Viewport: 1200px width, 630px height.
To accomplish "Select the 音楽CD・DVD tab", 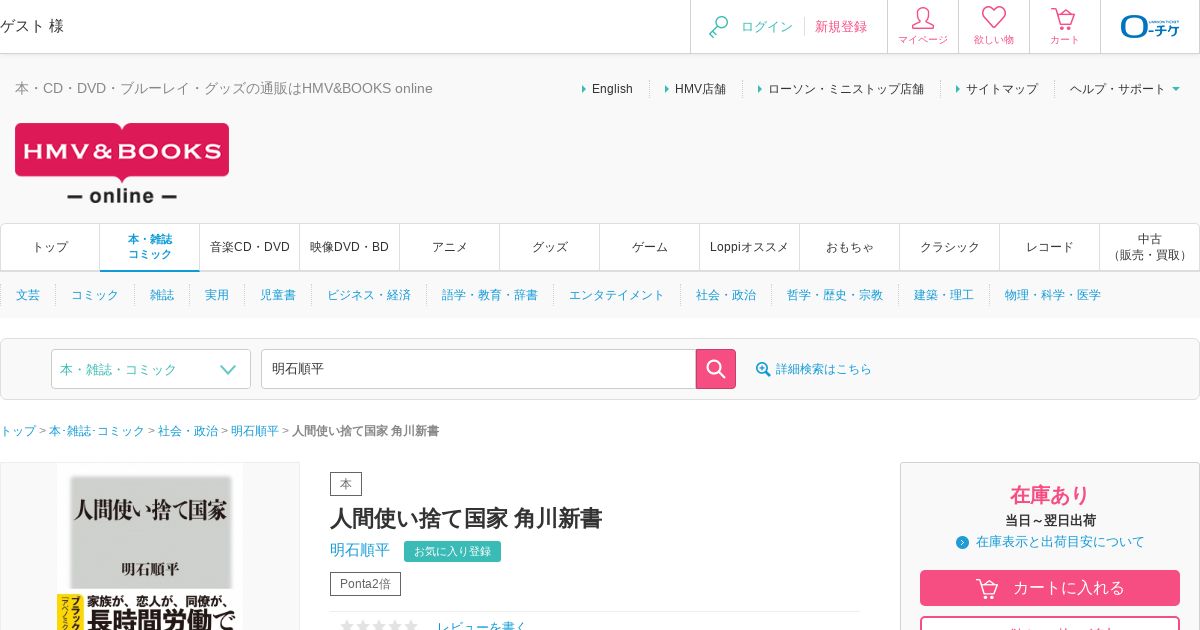I will coord(250,247).
